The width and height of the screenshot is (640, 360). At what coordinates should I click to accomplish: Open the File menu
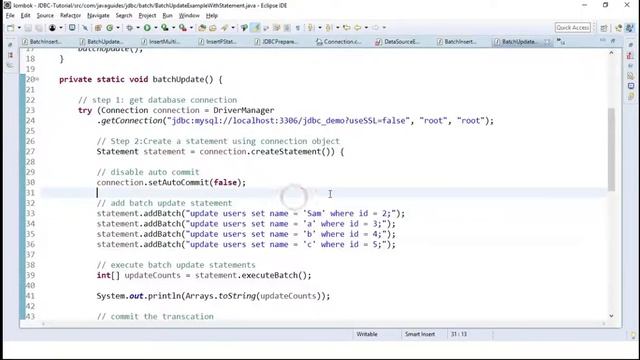(10, 16)
